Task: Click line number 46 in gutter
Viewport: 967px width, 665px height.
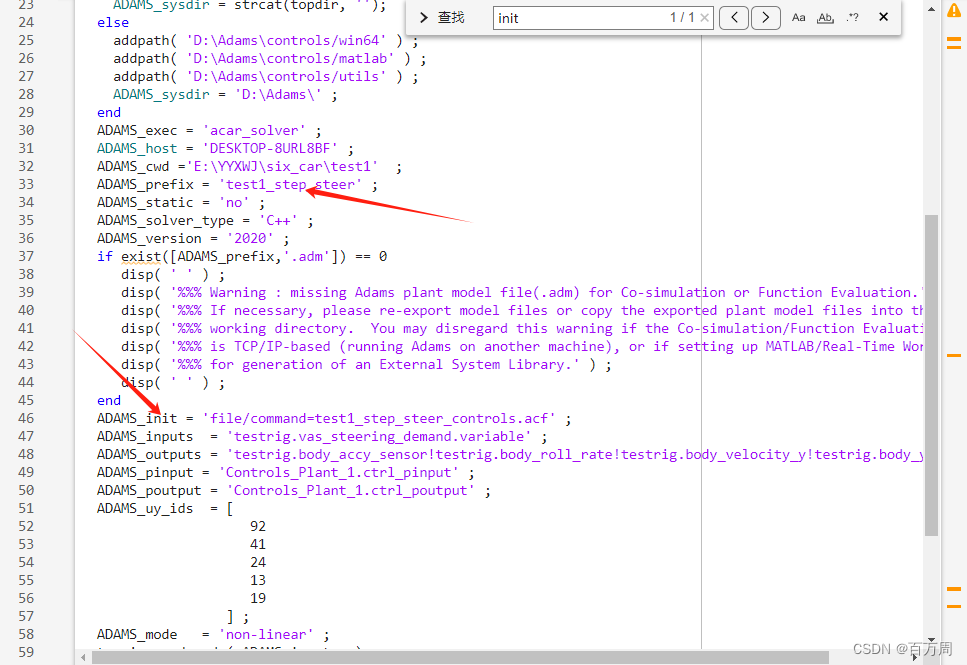Action: click(x=26, y=418)
